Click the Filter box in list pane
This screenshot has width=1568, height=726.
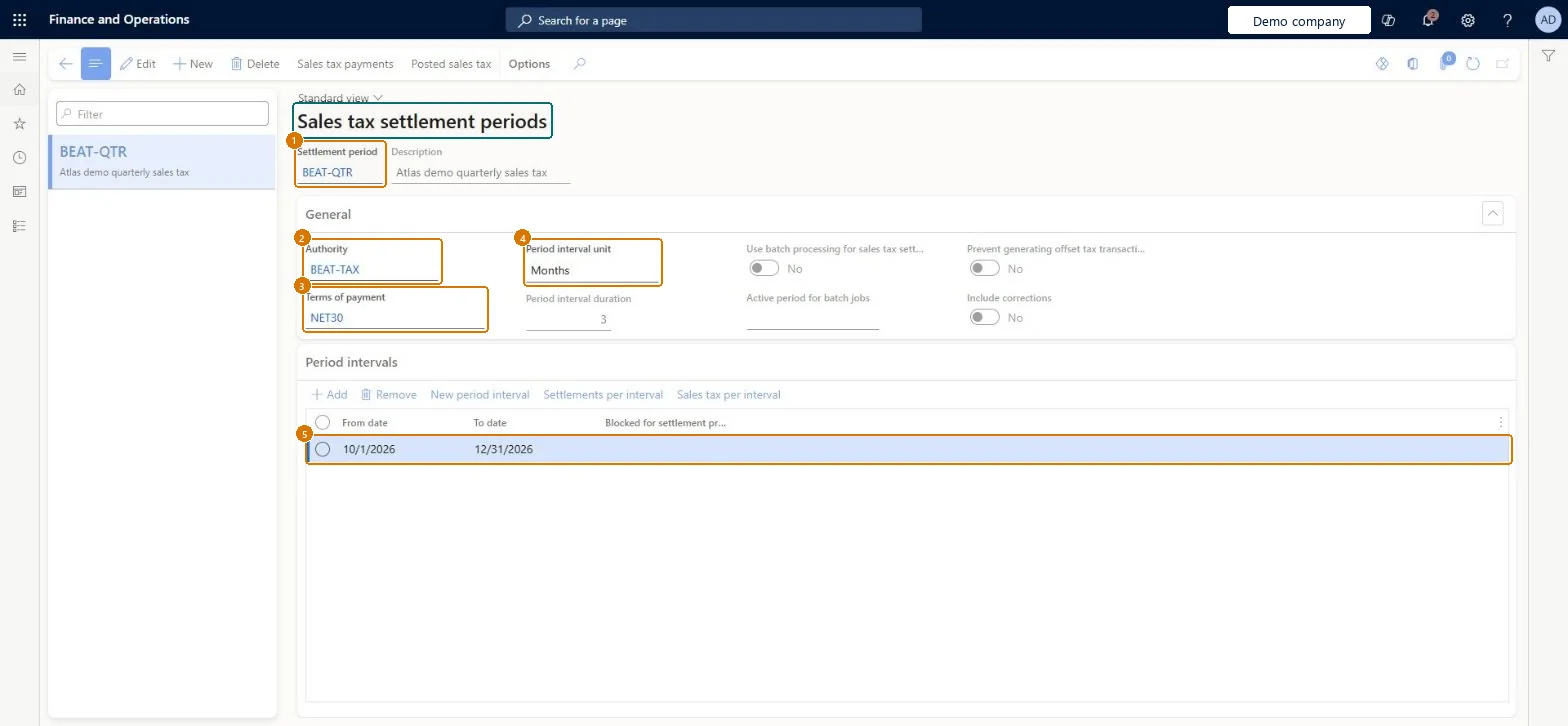click(163, 114)
